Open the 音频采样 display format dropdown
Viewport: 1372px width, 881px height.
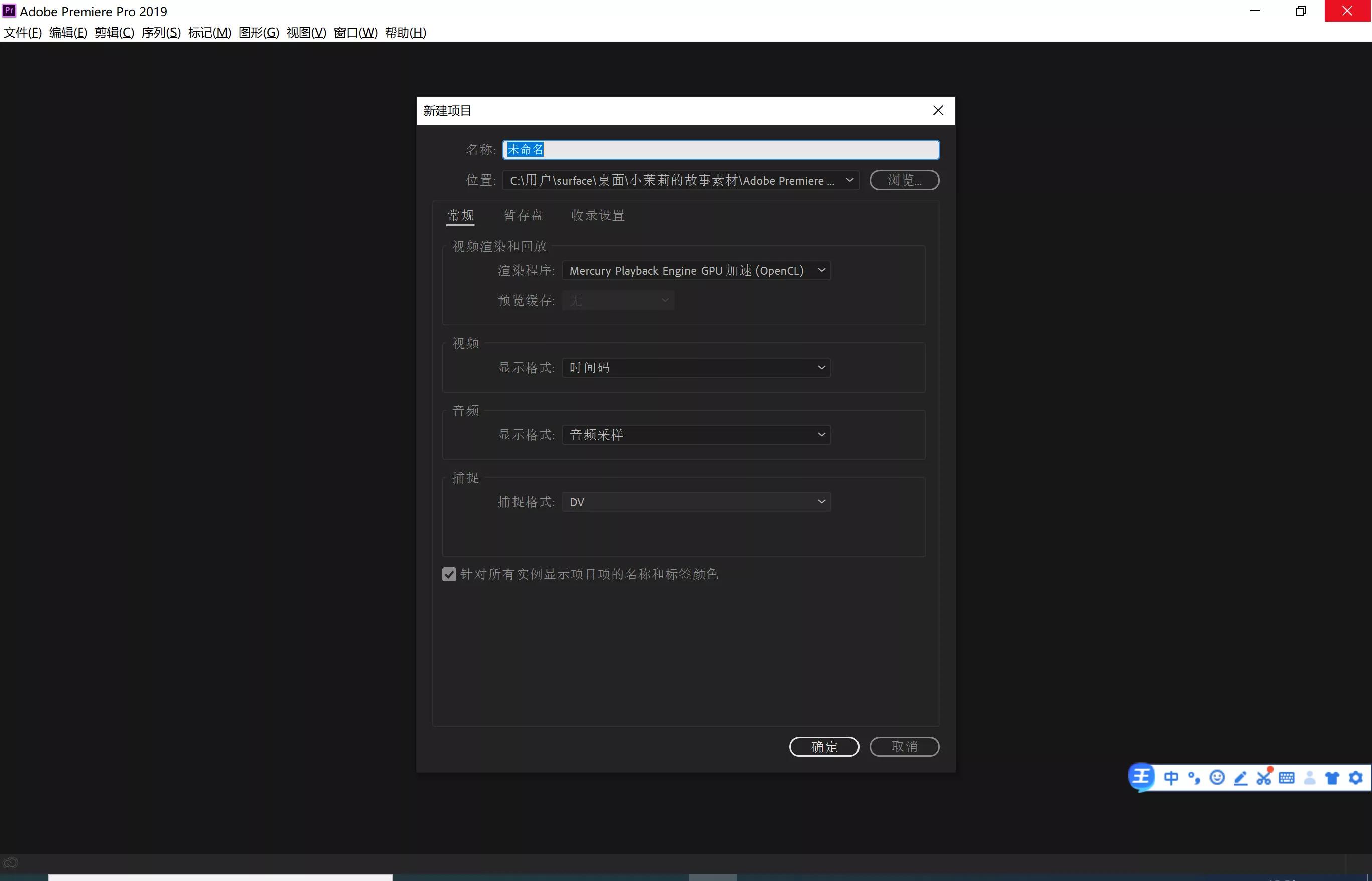pyautogui.click(x=696, y=434)
